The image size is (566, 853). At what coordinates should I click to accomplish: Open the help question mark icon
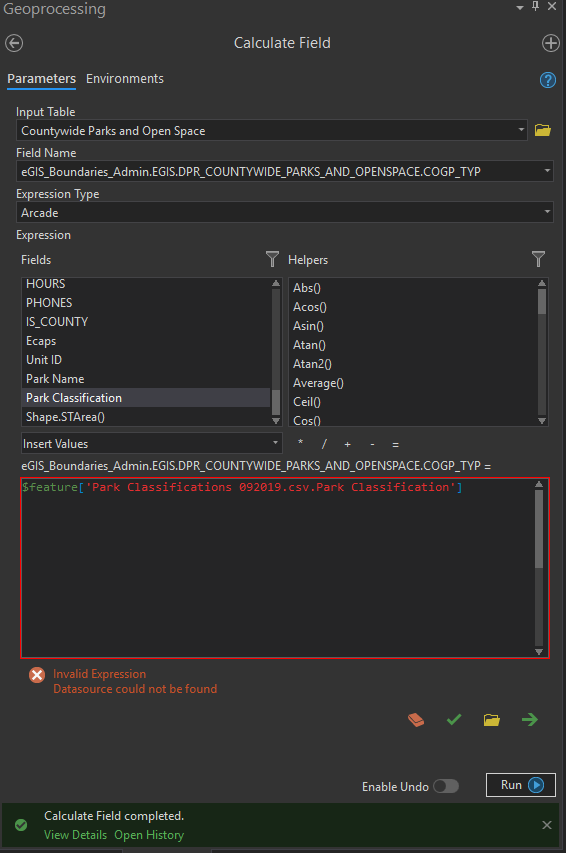[547, 80]
